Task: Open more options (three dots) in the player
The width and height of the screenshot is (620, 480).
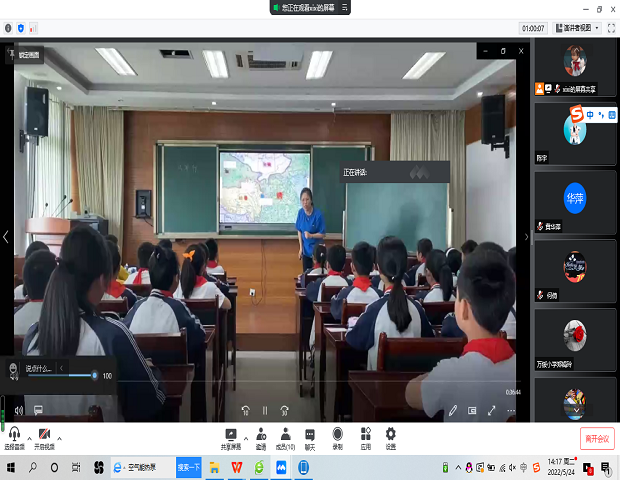Action: (x=511, y=410)
